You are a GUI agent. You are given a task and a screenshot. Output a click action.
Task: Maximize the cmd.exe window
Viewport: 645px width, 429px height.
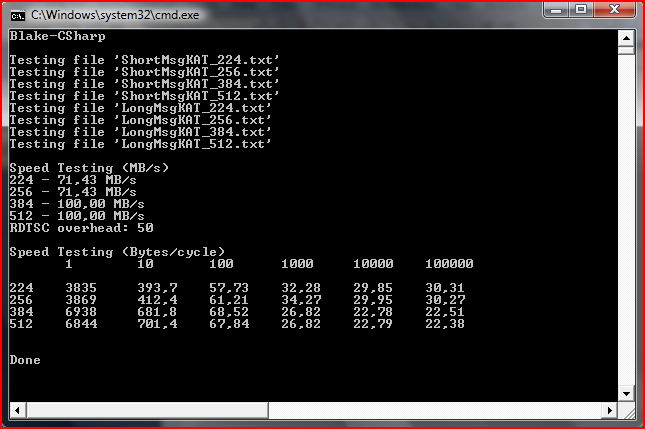pos(581,9)
